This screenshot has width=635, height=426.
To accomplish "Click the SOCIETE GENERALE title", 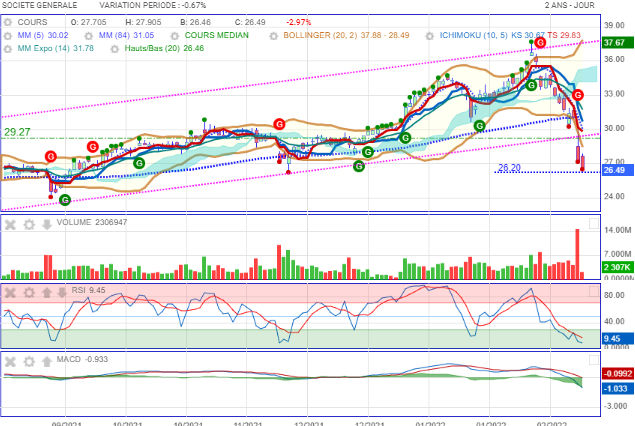I will (x=39, y=5).
